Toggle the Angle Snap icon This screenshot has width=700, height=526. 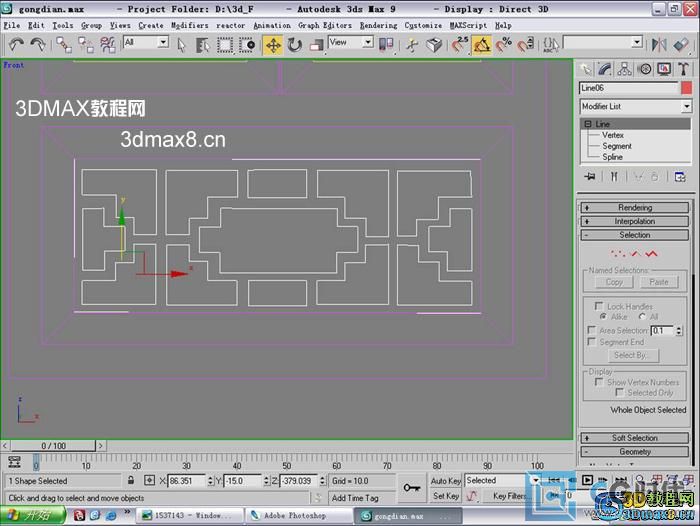[482, 45]
